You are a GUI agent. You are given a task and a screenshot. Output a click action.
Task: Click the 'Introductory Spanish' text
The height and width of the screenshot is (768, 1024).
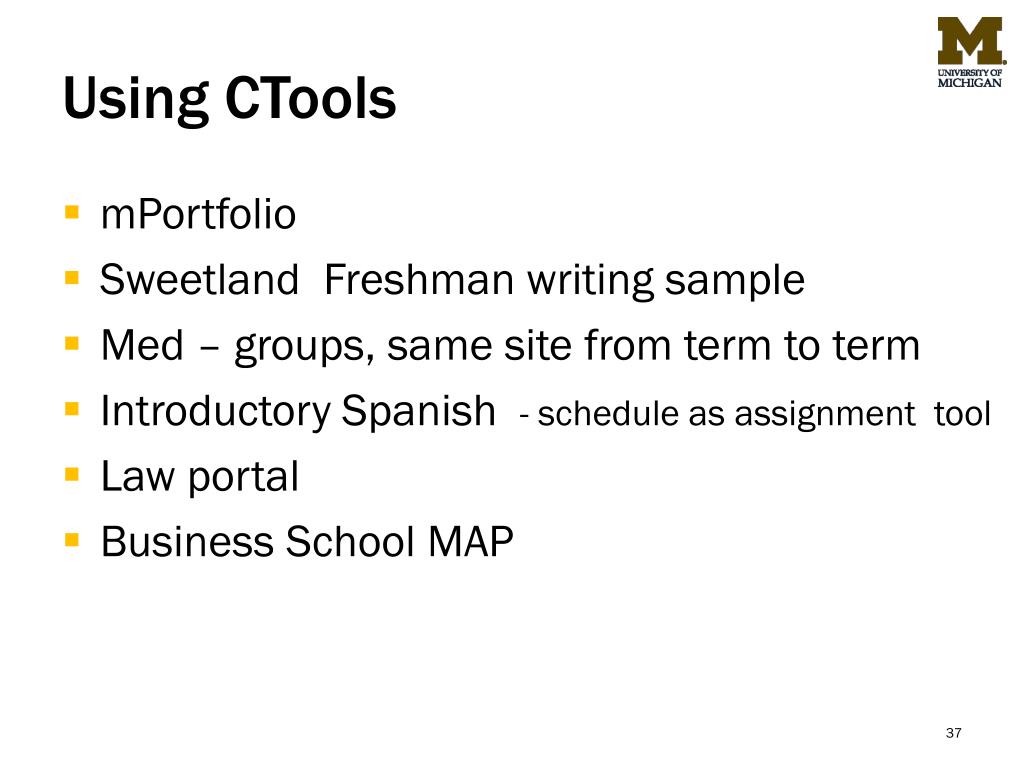tap(298, 411)
